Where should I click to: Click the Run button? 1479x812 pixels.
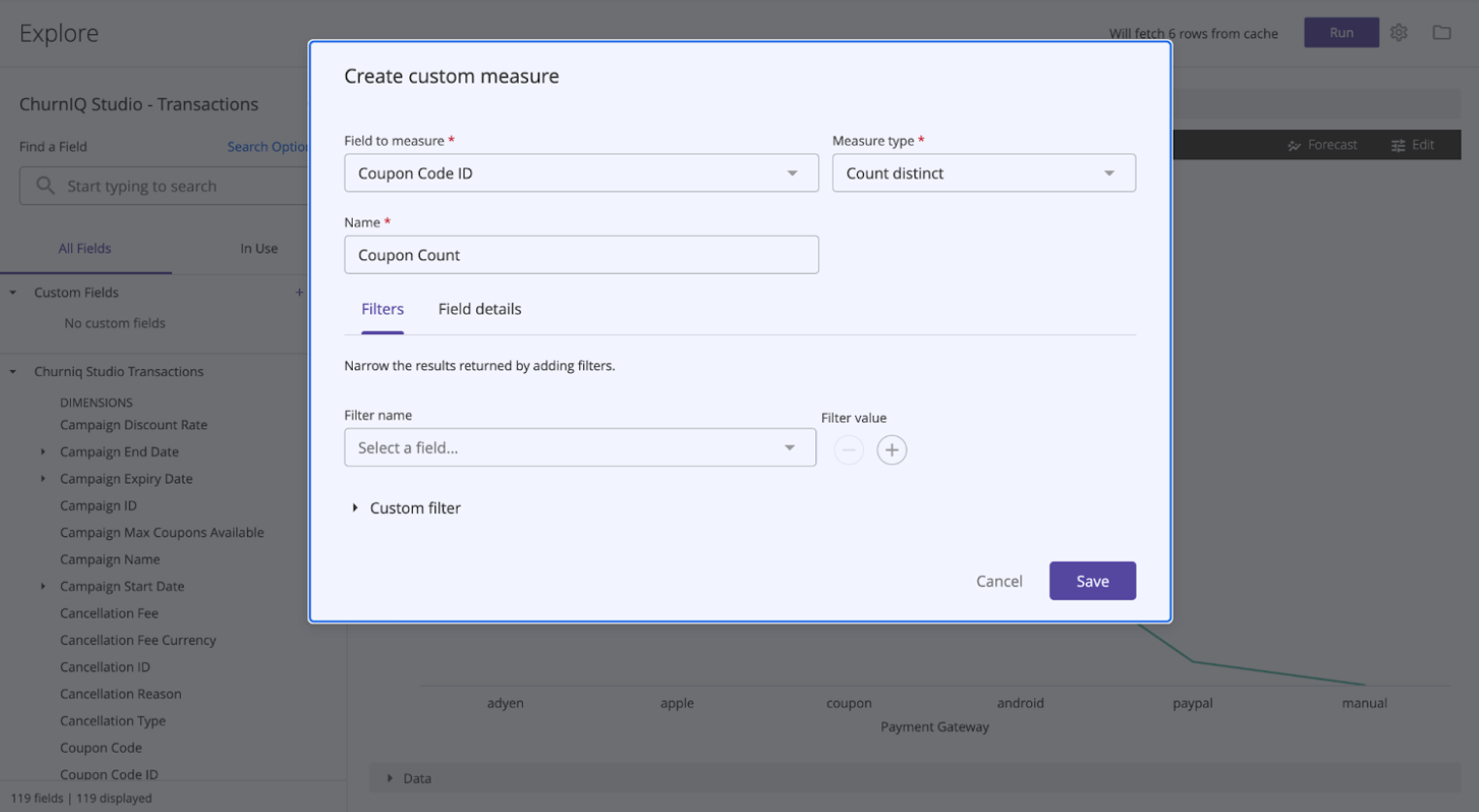click(x=1341, y=32)
